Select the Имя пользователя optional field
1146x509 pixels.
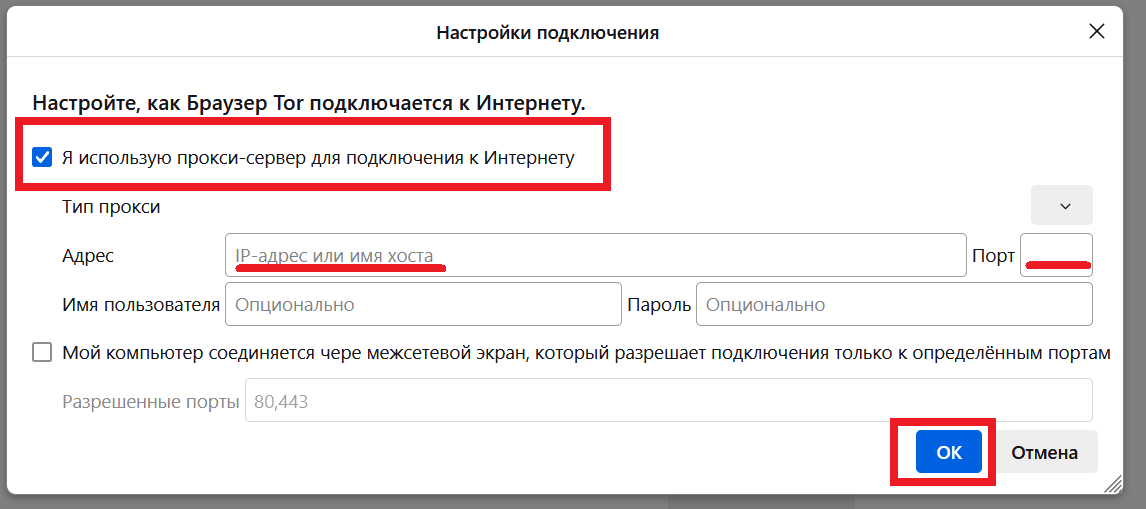pos(423,304)
